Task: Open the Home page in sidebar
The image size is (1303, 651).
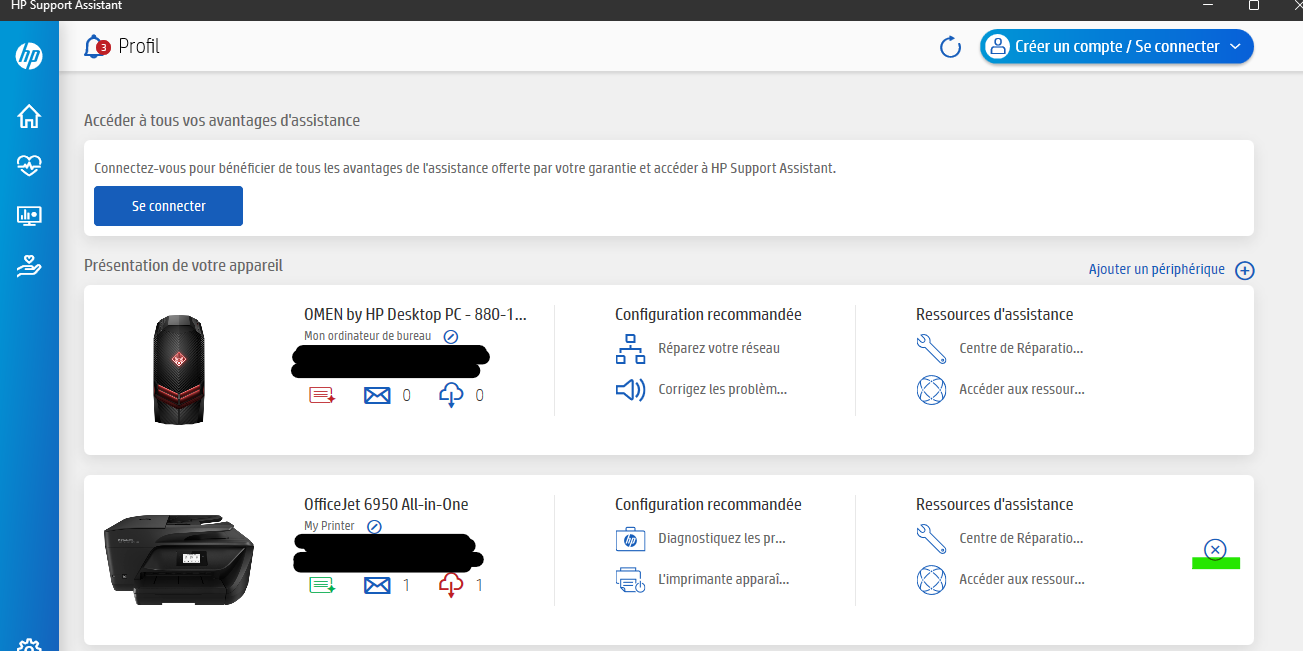Action: click(x=29, y=117)
